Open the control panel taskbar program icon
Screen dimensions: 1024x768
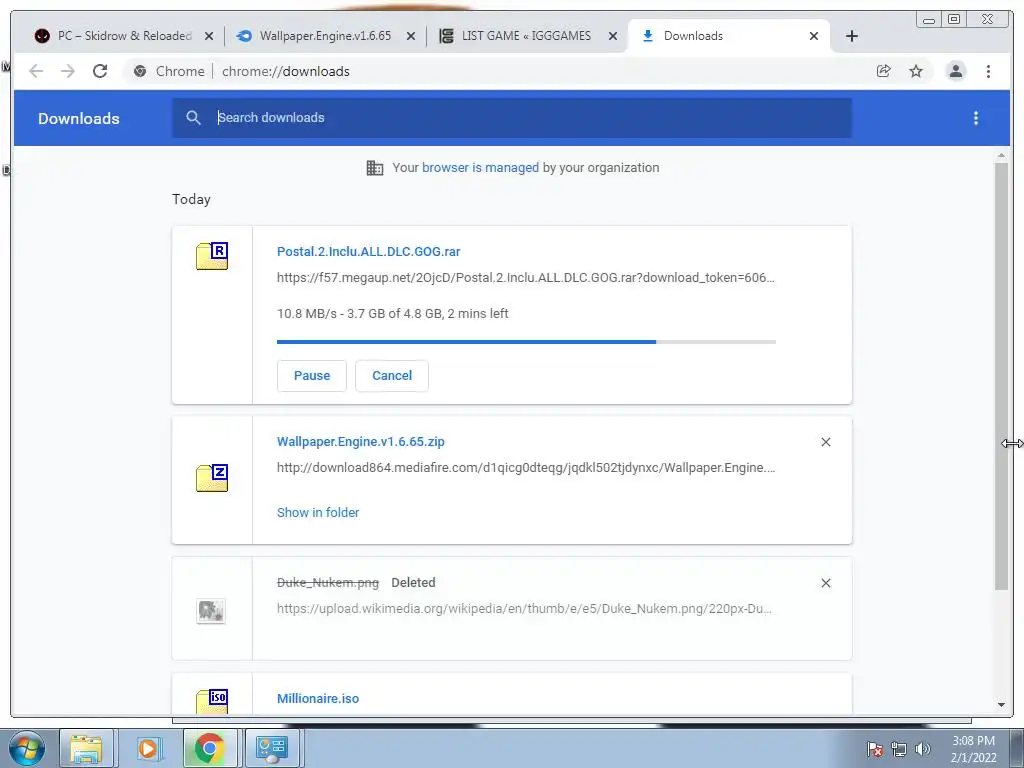point(271,748)
